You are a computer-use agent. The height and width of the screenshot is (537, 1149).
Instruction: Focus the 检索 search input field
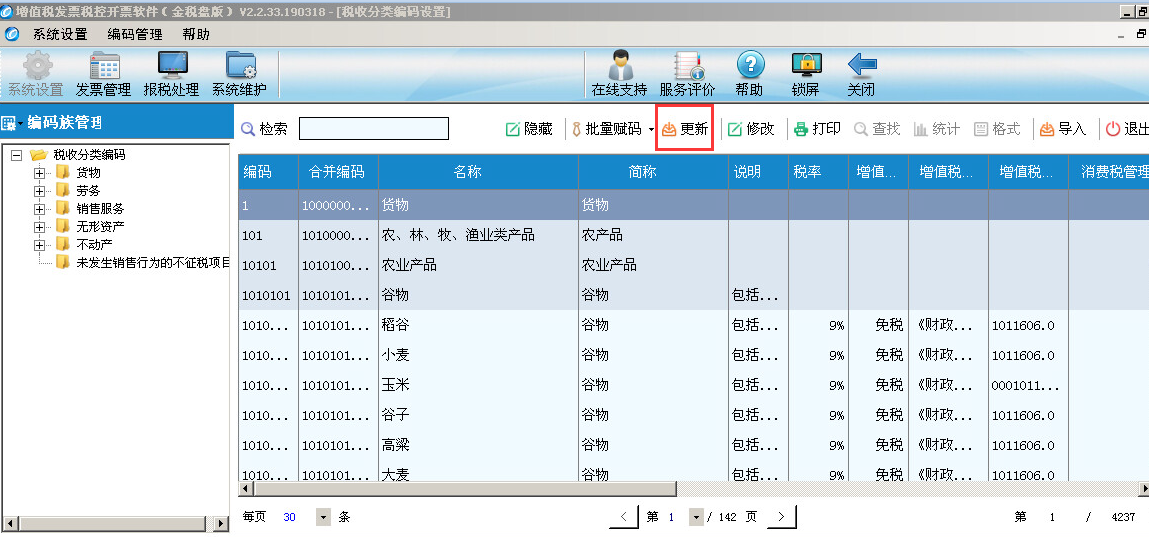point(374,129)
